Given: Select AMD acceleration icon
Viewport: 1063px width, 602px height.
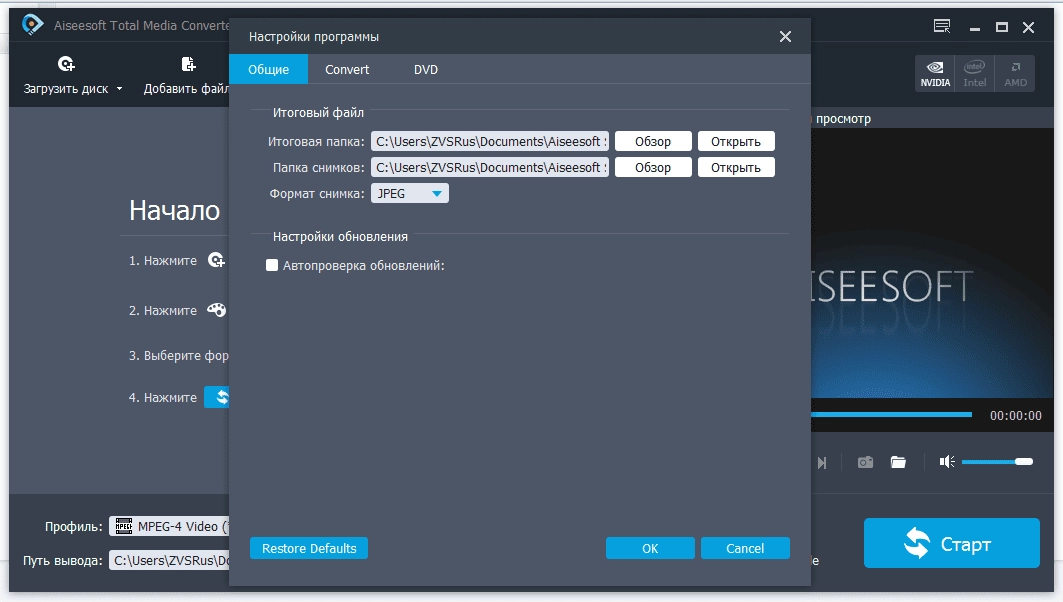Looking at the screenshot, I should [1015, 74].
